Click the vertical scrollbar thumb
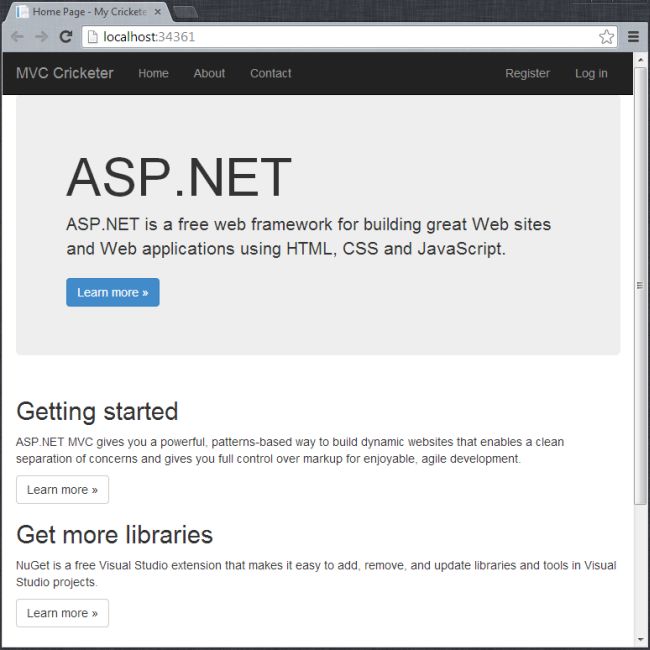 click(640, 286)
